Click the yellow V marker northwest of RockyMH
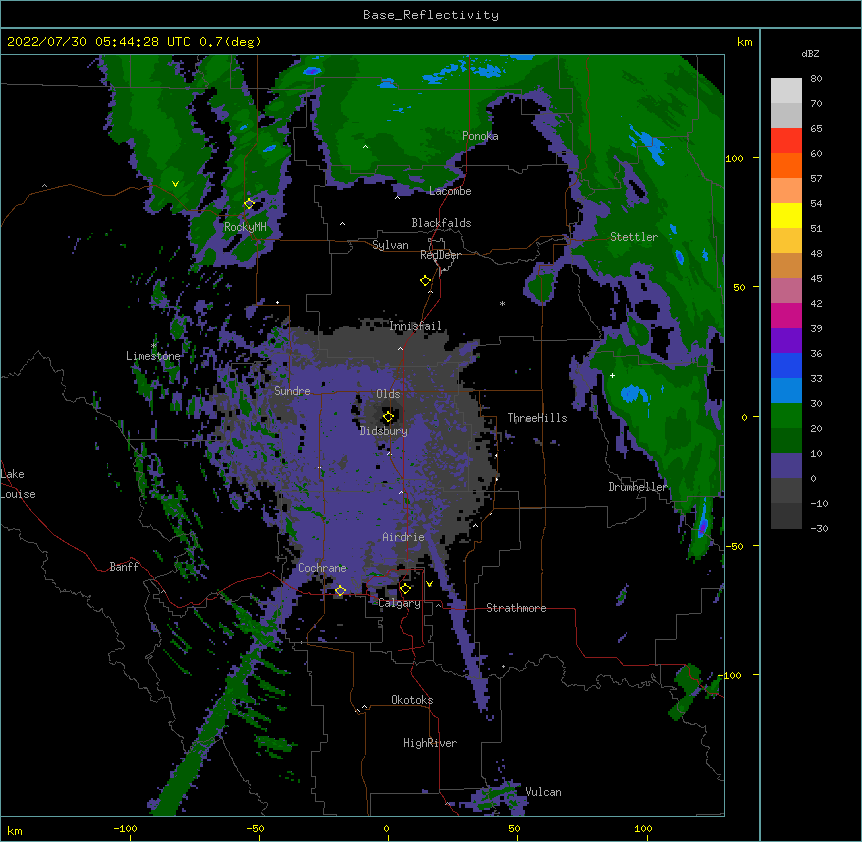862x842 pixels. click(x=175, y=184)
